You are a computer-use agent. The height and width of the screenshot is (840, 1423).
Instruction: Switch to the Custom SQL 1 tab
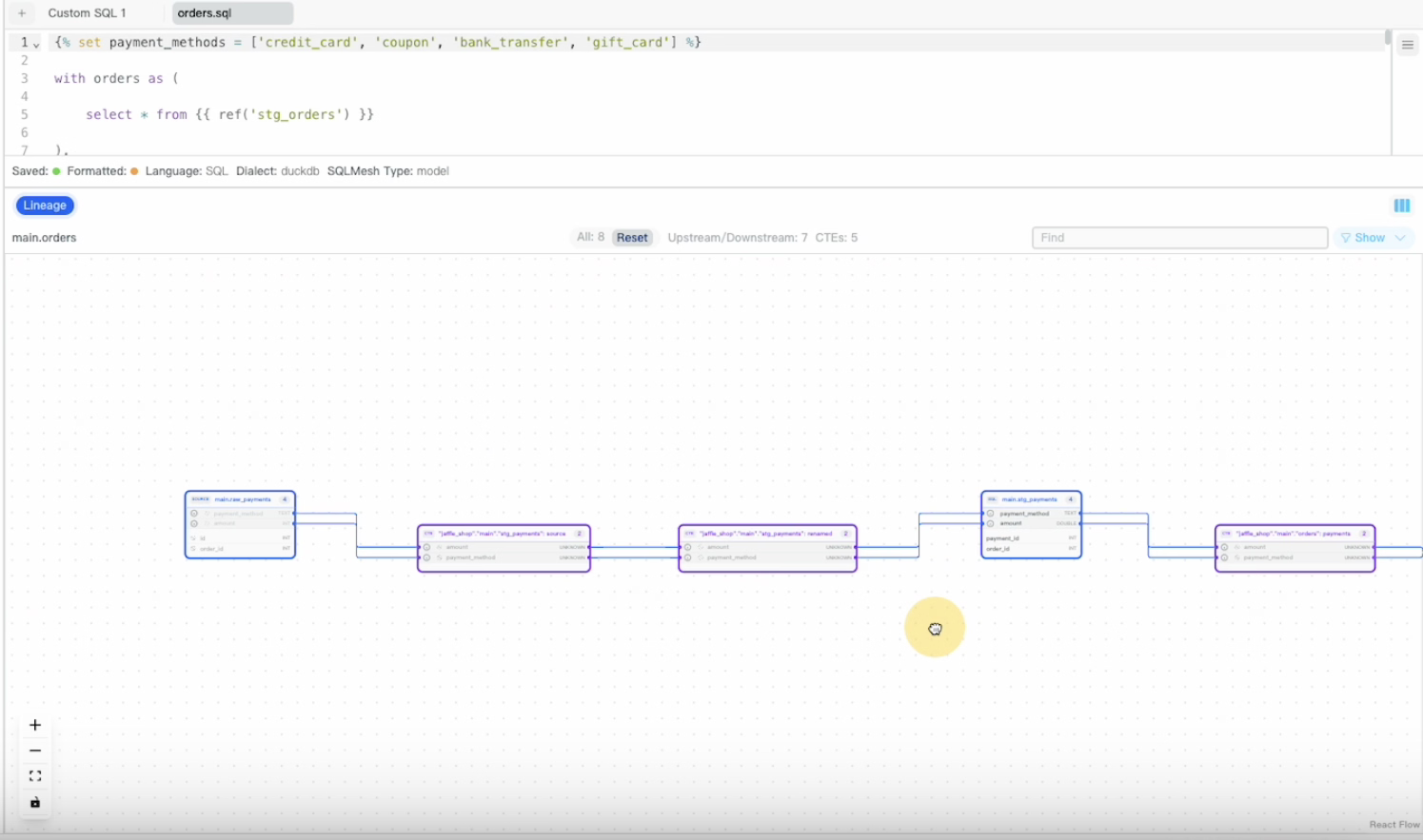pos(89,13)
